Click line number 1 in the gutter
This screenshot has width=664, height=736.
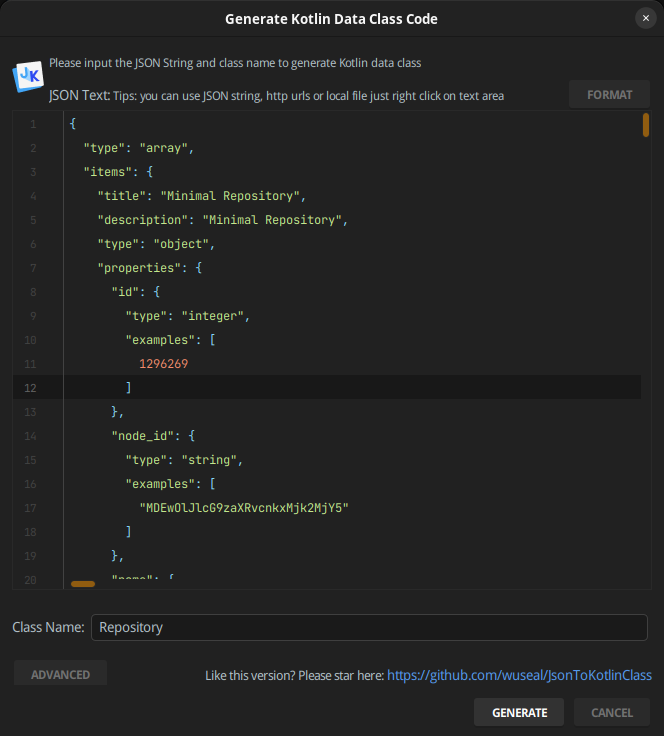coord(33,124)
